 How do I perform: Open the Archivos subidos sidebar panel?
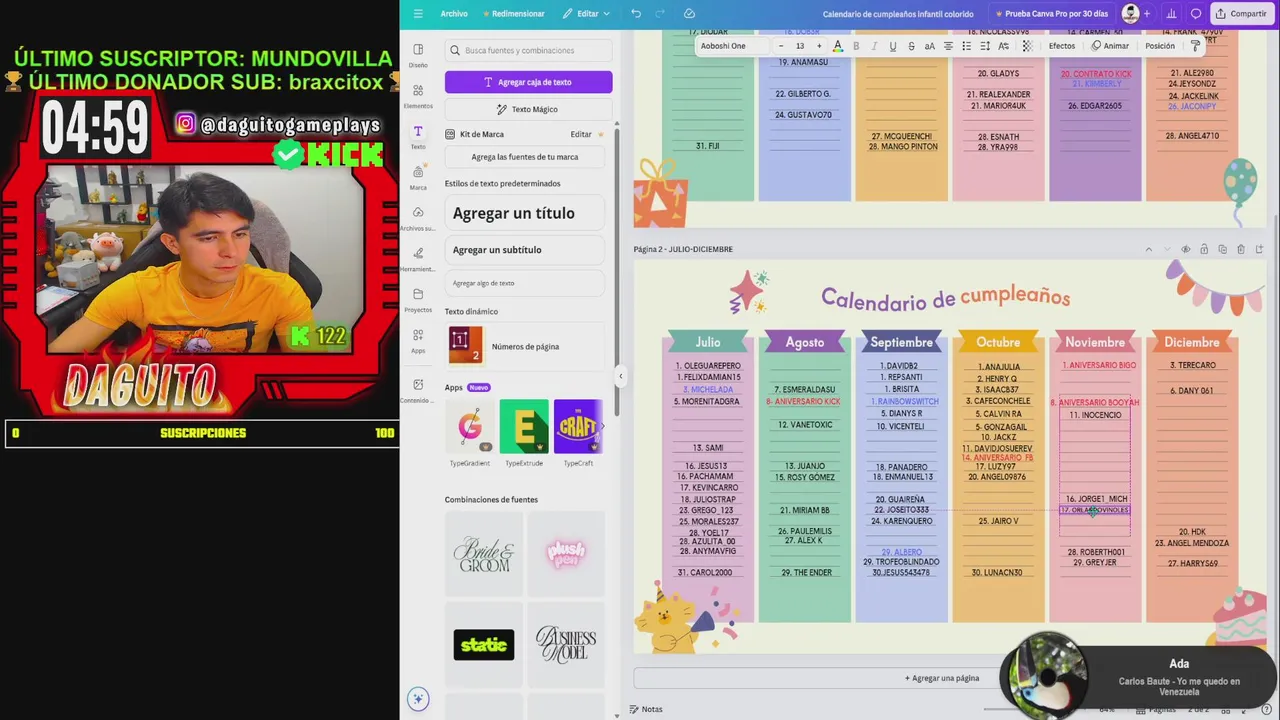pos(418,218)
